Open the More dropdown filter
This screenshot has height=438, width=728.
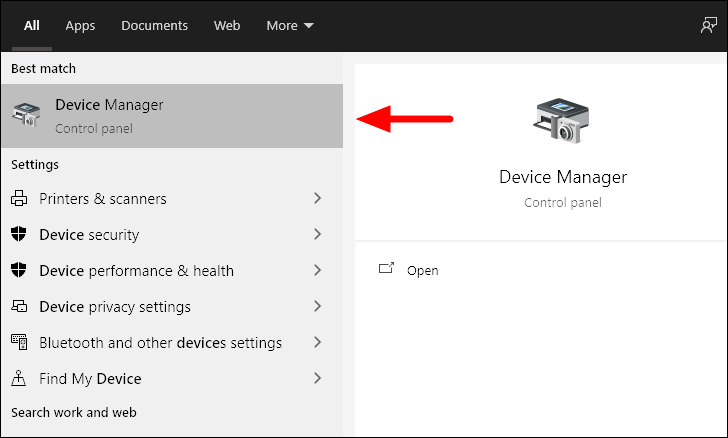289,26
